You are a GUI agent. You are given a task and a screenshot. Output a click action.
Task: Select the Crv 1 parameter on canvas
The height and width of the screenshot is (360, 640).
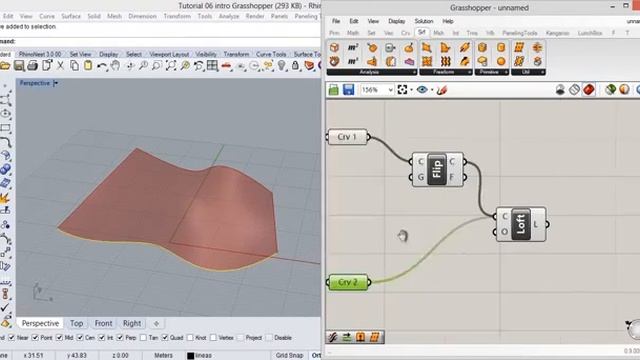pos(347,137)
